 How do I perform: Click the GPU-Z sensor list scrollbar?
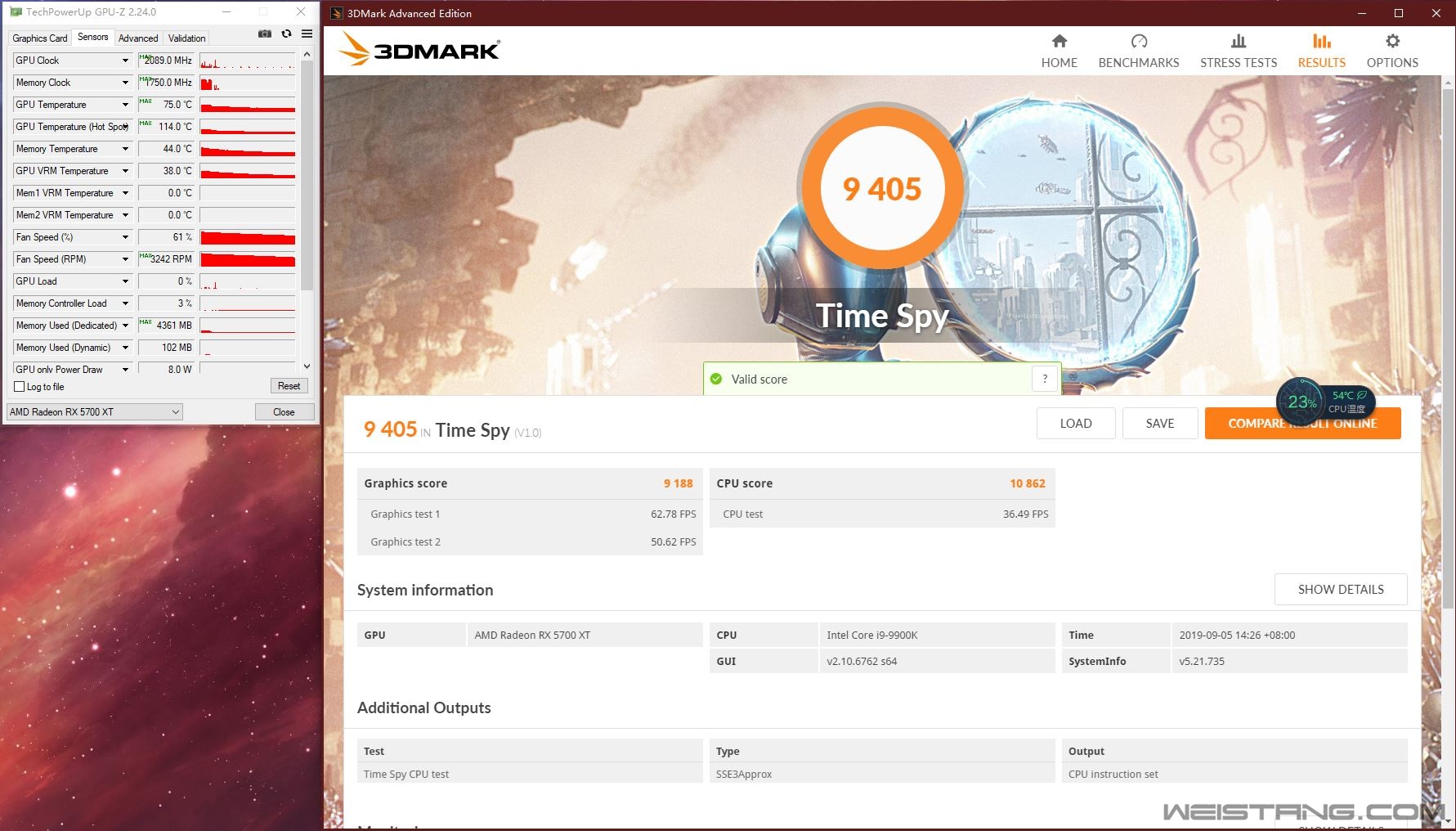point(307,175)
